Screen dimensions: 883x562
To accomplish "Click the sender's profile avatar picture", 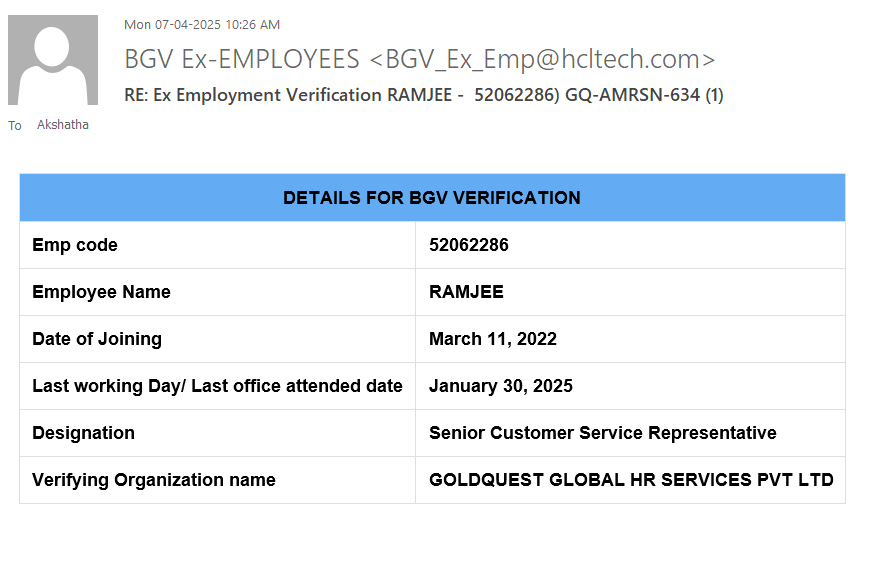I will [53, 60].
